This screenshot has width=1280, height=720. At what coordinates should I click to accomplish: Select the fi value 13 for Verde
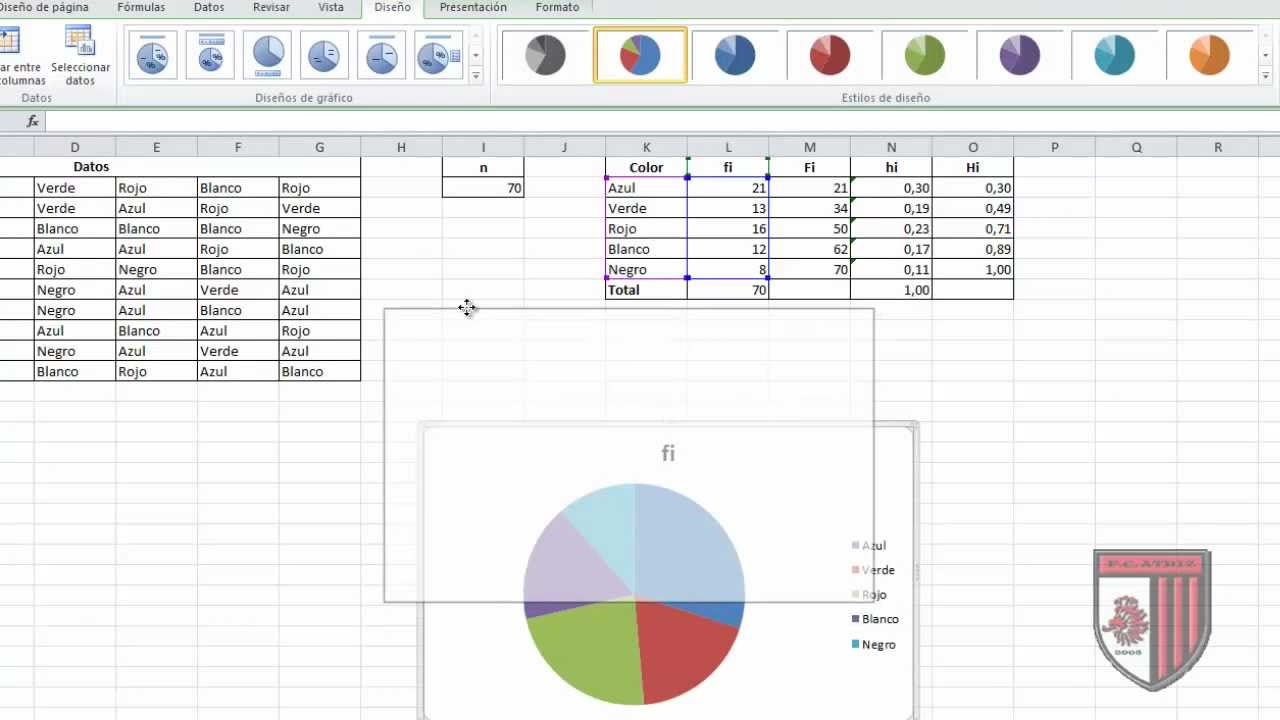728,208
